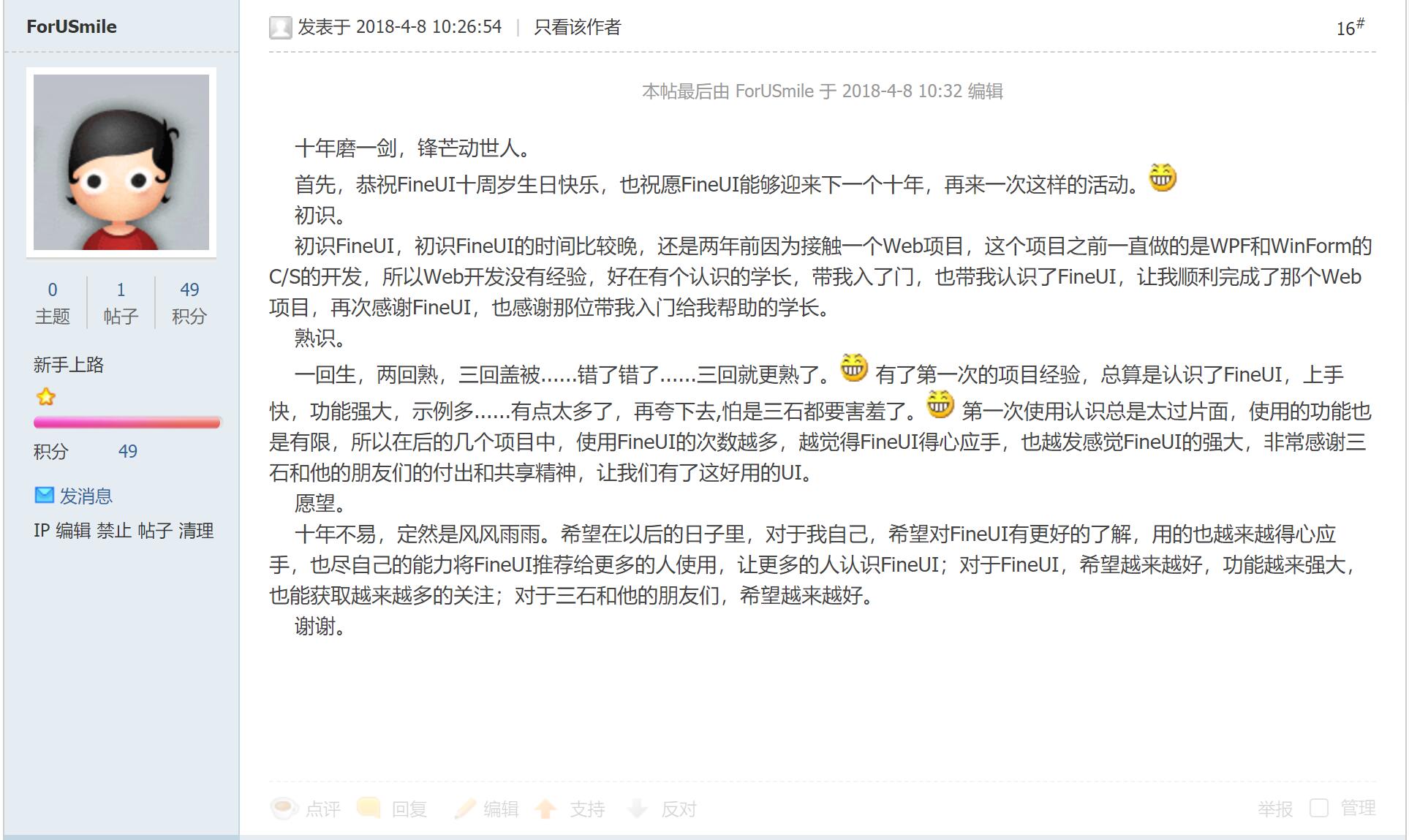The width and height of the screenshot is (1409, 840).
Task: Open the 举报 report link
Action: coord(1275,809)
